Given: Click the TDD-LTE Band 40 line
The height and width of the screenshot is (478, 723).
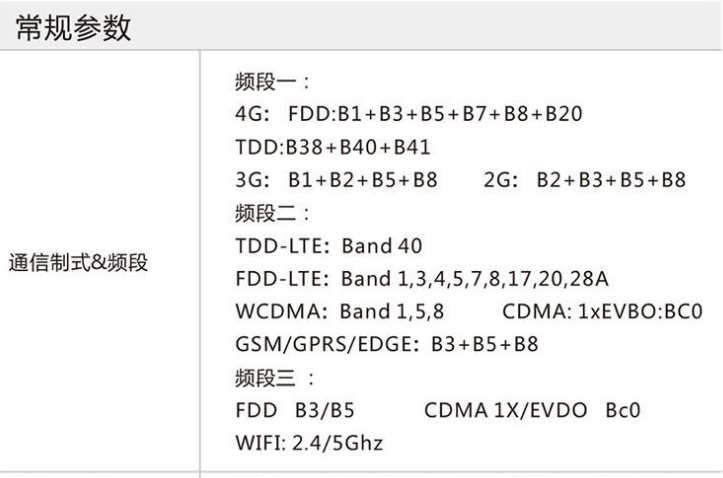Looking at the screenshot, I should click(328, 246).
